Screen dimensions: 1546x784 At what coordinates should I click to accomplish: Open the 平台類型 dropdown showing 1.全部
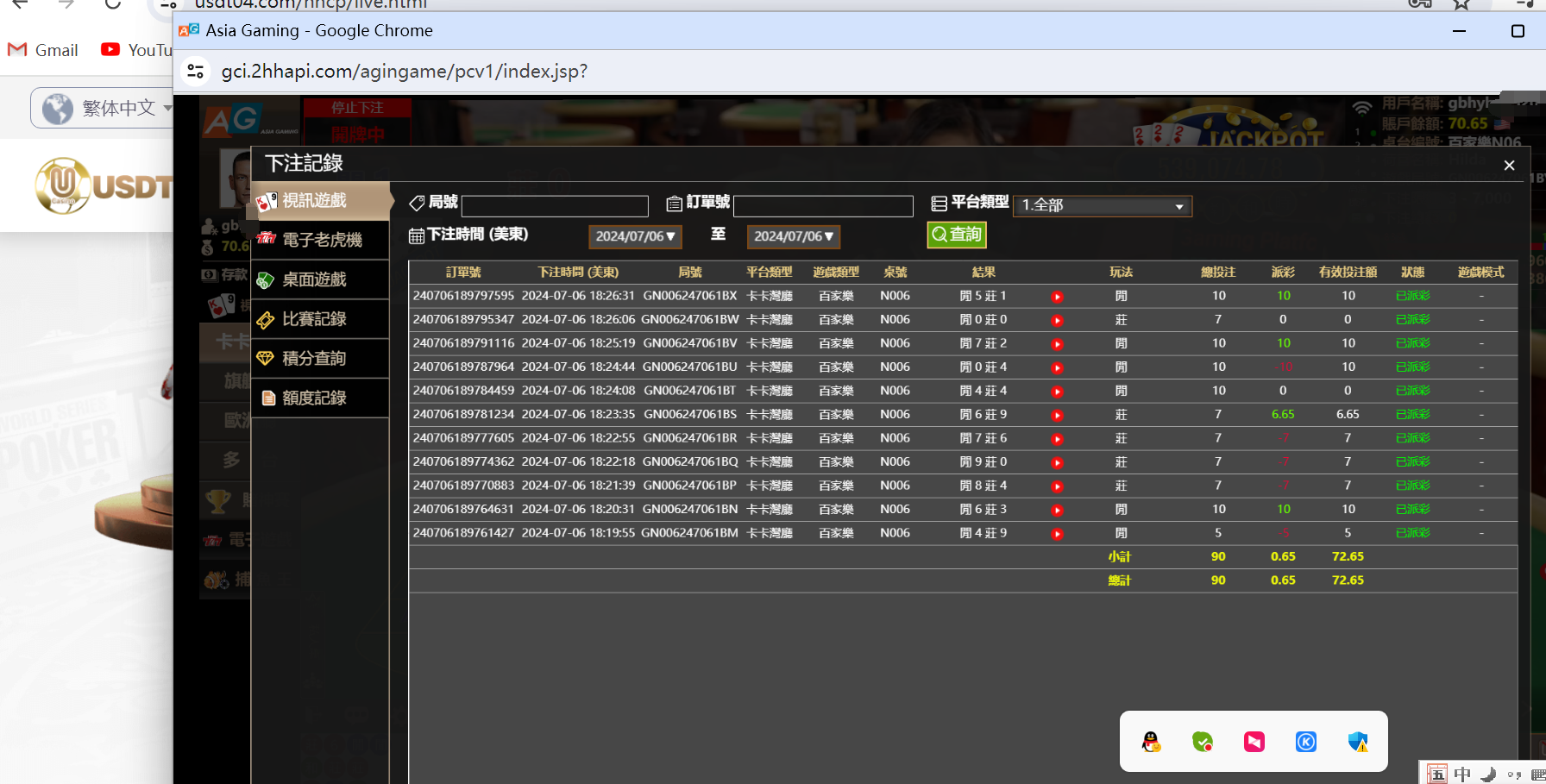(1102, 206)
